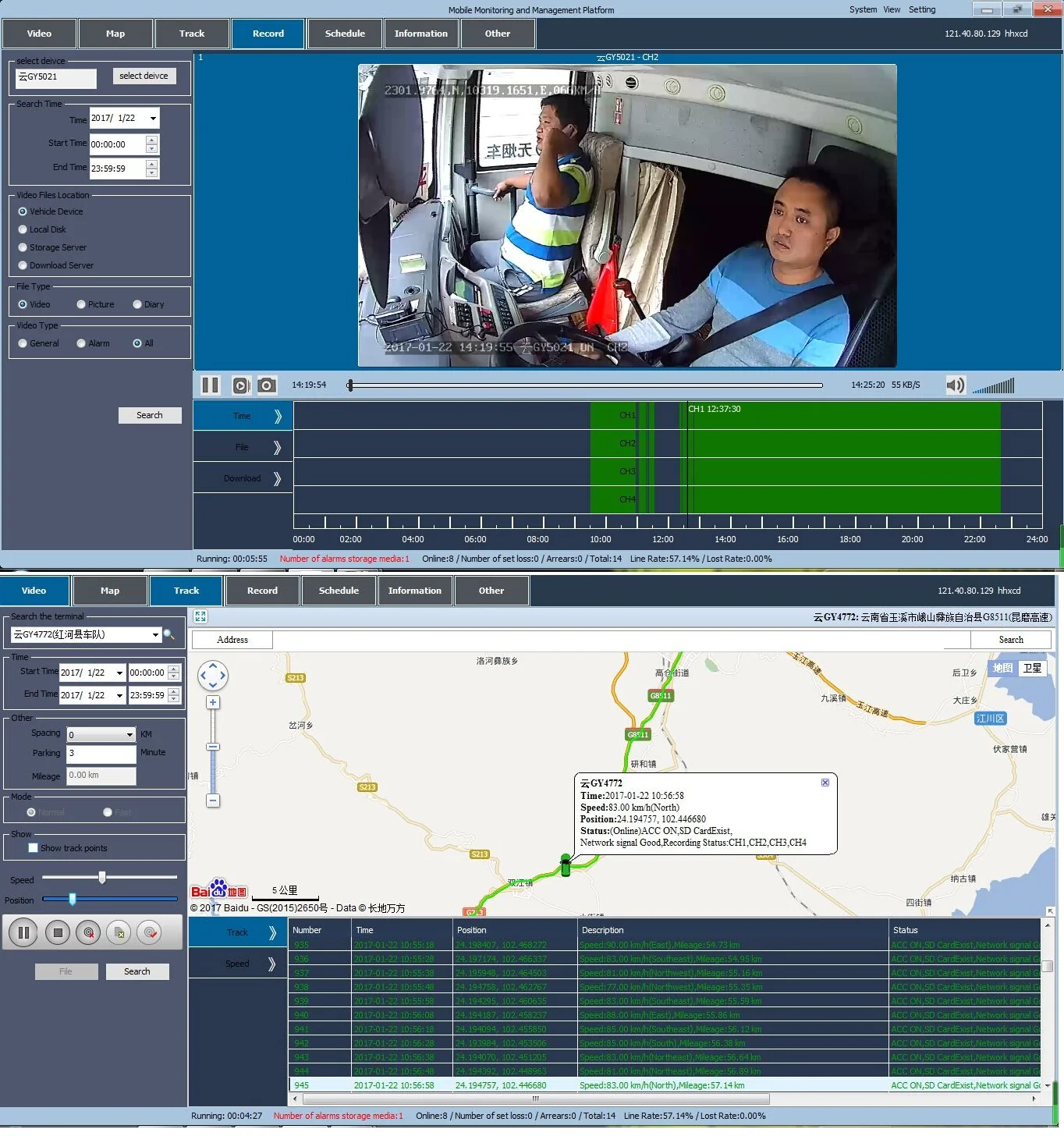
Task: Switch map to satellite view (卫星)
Action: pyautogui.click(x=1032, y=668)
